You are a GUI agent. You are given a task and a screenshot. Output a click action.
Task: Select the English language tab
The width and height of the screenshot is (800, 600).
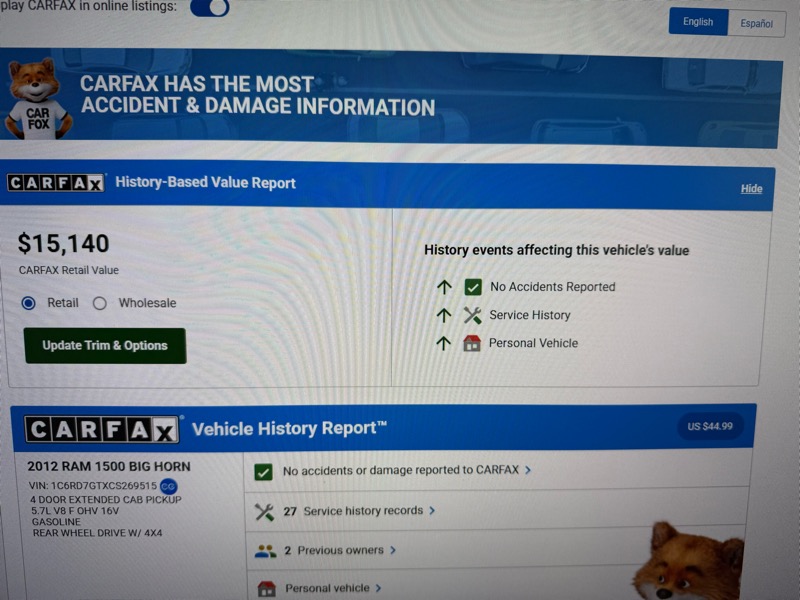698,22
